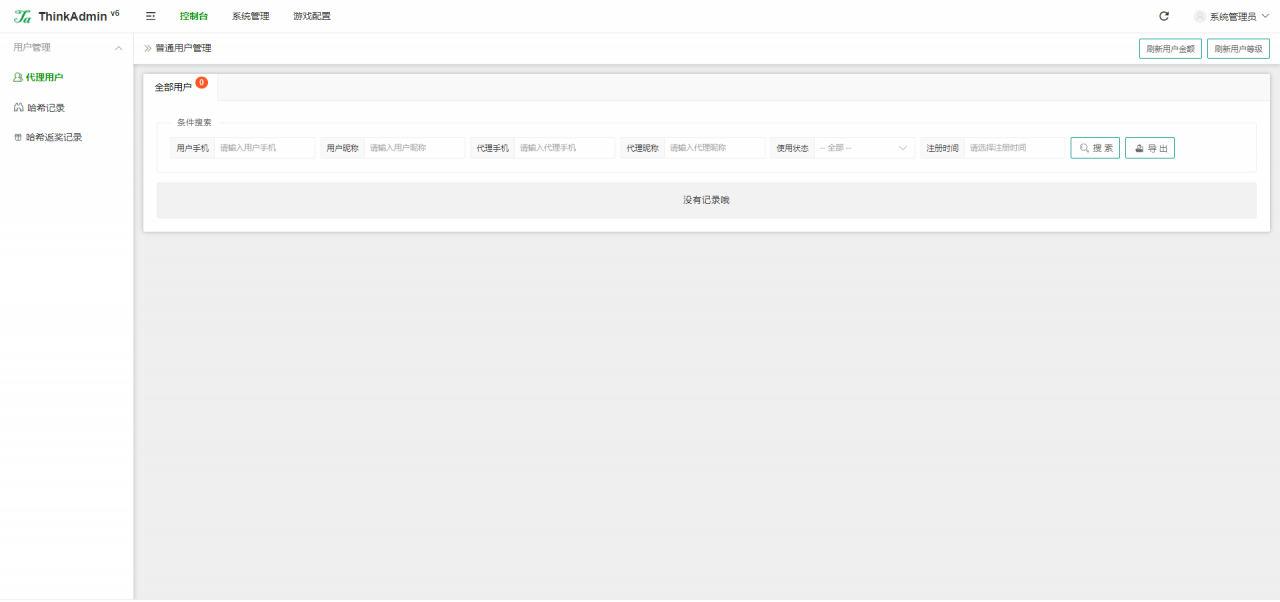
Task: Collapse the 用户管理 sidebar group
Action: click(x=118, y=47)
